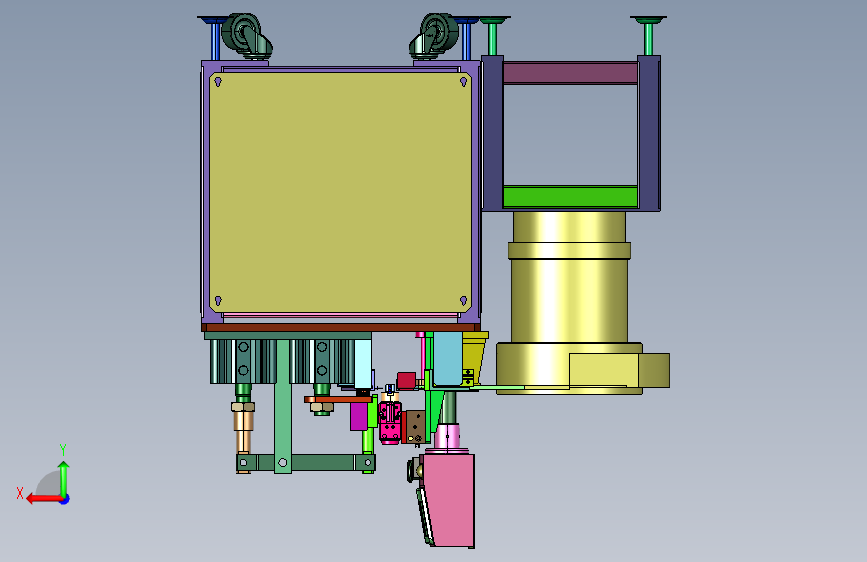This screenshot has height=562, width=867.
Task: Pick the yellow cylindrical motor housing
Action: click(569, 301)
